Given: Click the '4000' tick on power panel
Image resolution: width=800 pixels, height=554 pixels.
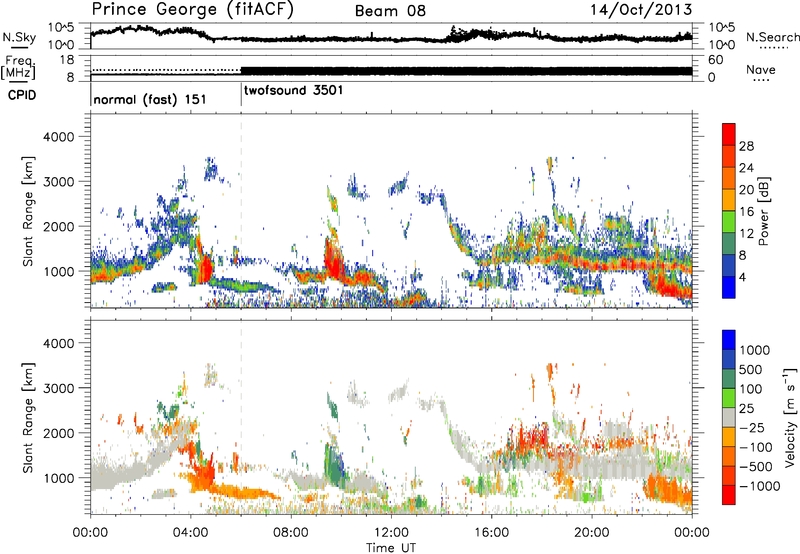Looking at the screenshot, I should (58, 137).
